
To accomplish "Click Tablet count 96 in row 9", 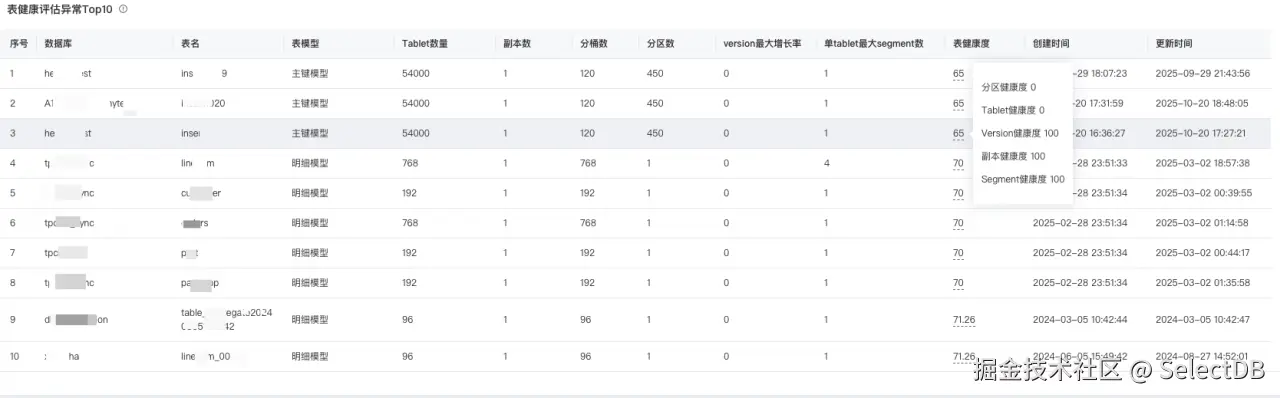I will point(407,320).
